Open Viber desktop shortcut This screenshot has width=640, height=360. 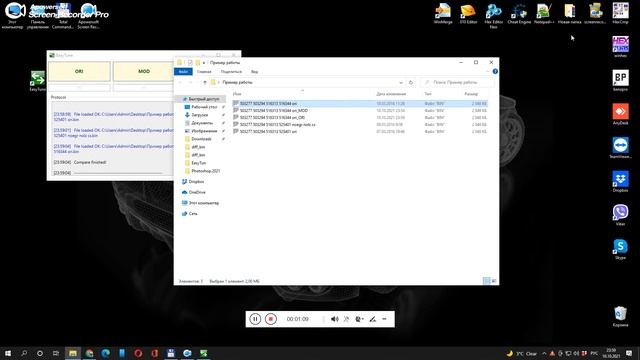point(620,215)
